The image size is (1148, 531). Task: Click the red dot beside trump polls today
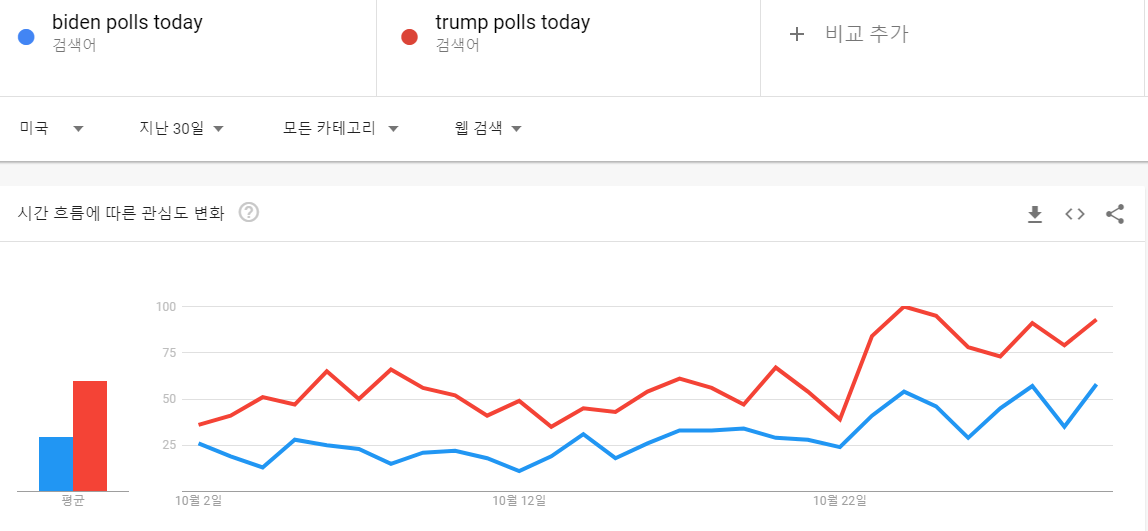tap(409, 37)
